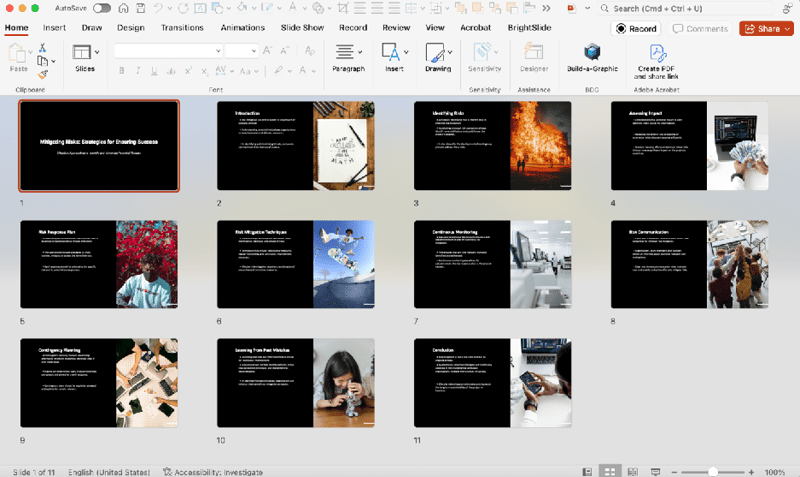The height and width of the screenshot is (477, 800).
Task: Click the Crop icon in quick access toolbar
Action: click(x=343, y=8)
